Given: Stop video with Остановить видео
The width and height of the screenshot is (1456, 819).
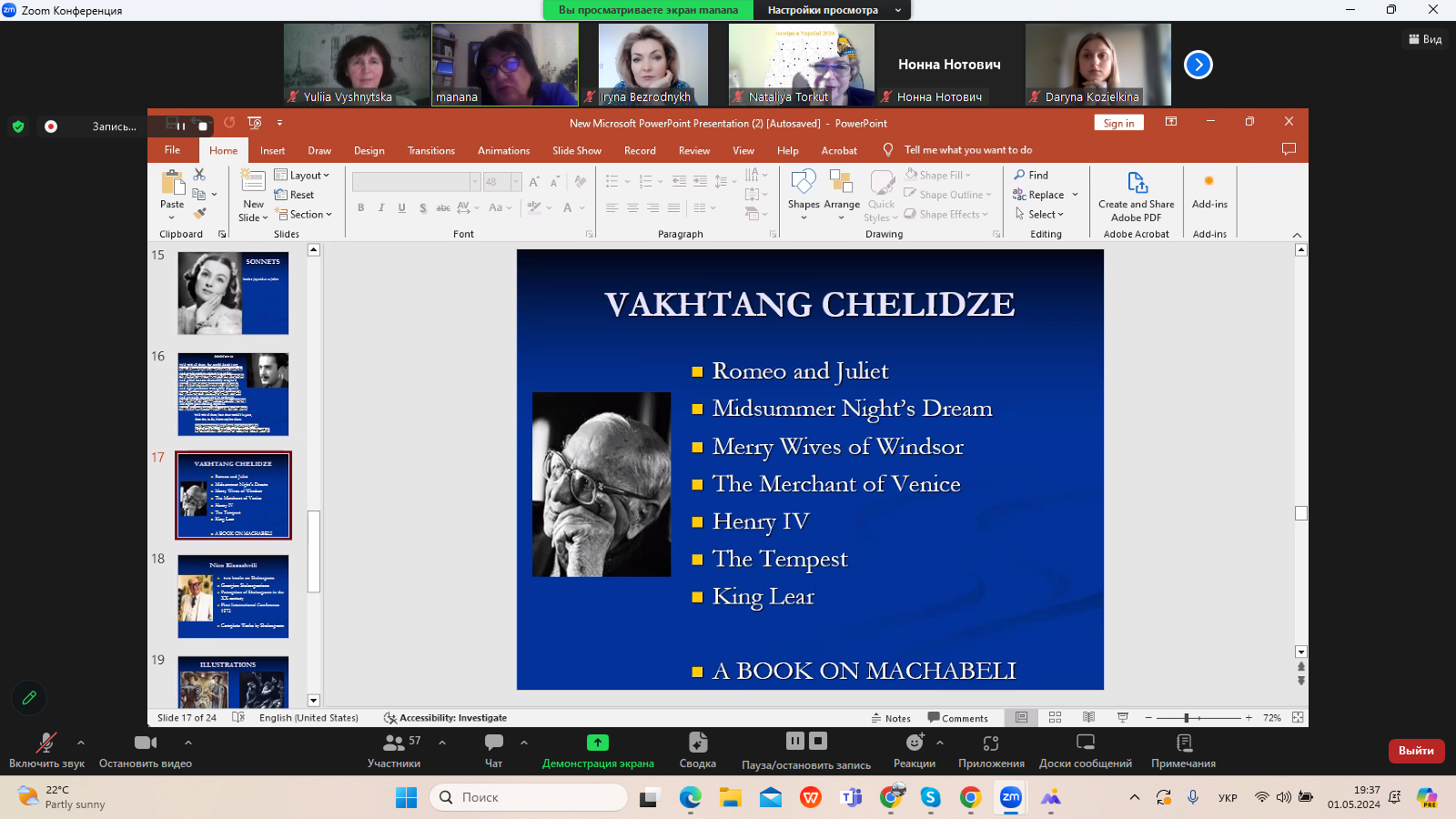Looking at the screenshot, I should (146, 750).
